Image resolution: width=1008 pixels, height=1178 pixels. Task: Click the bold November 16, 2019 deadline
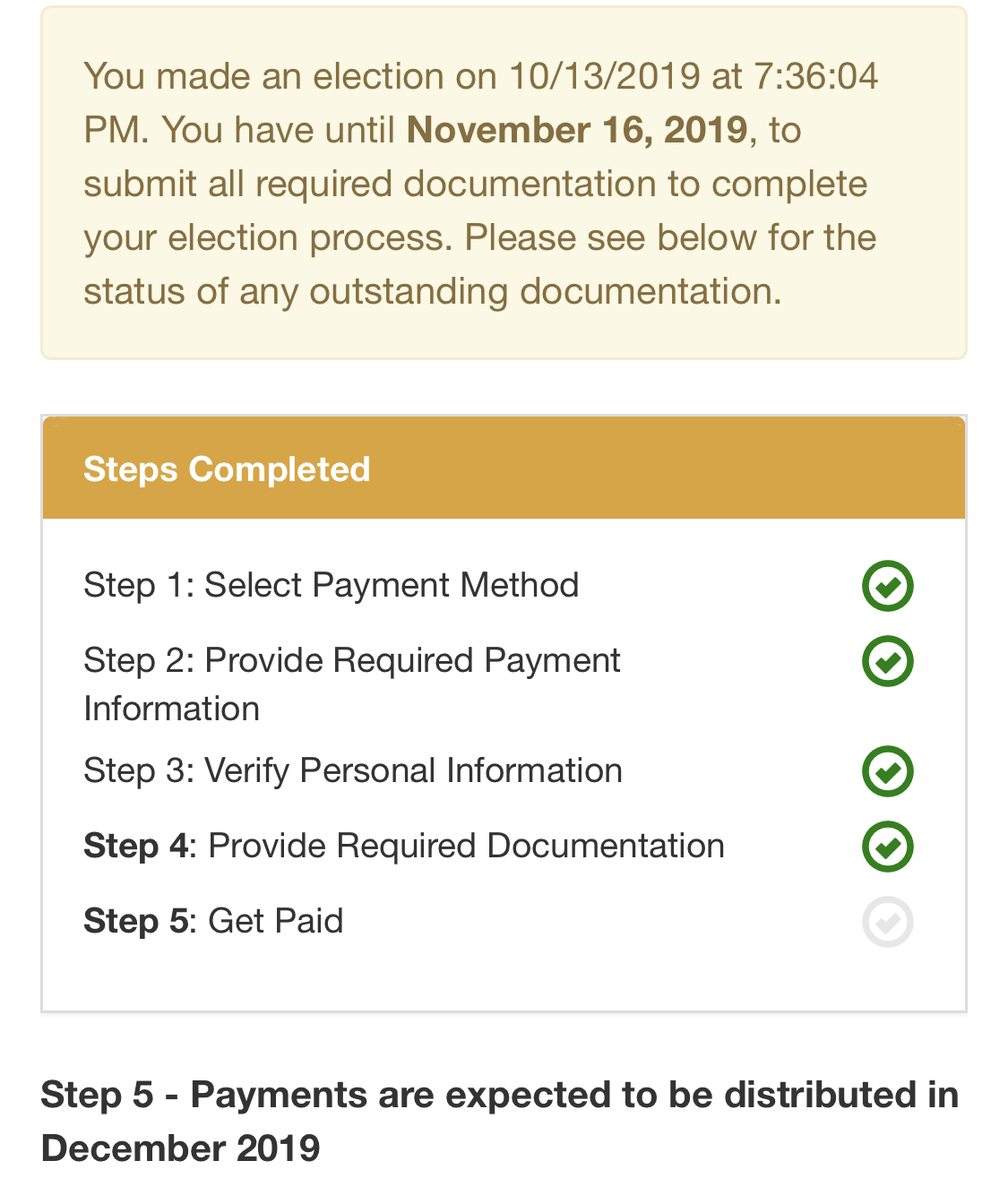coord(577,130)
